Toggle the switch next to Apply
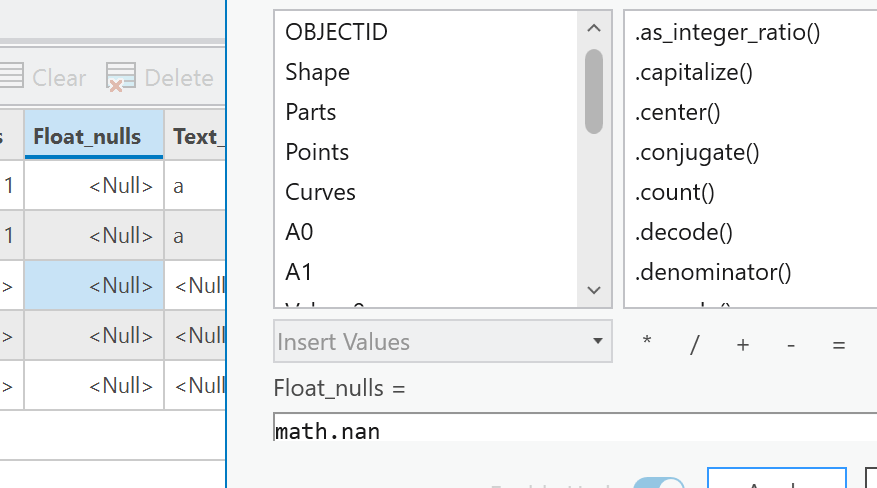Screen dimensions: 877x488 coord(658,482)
